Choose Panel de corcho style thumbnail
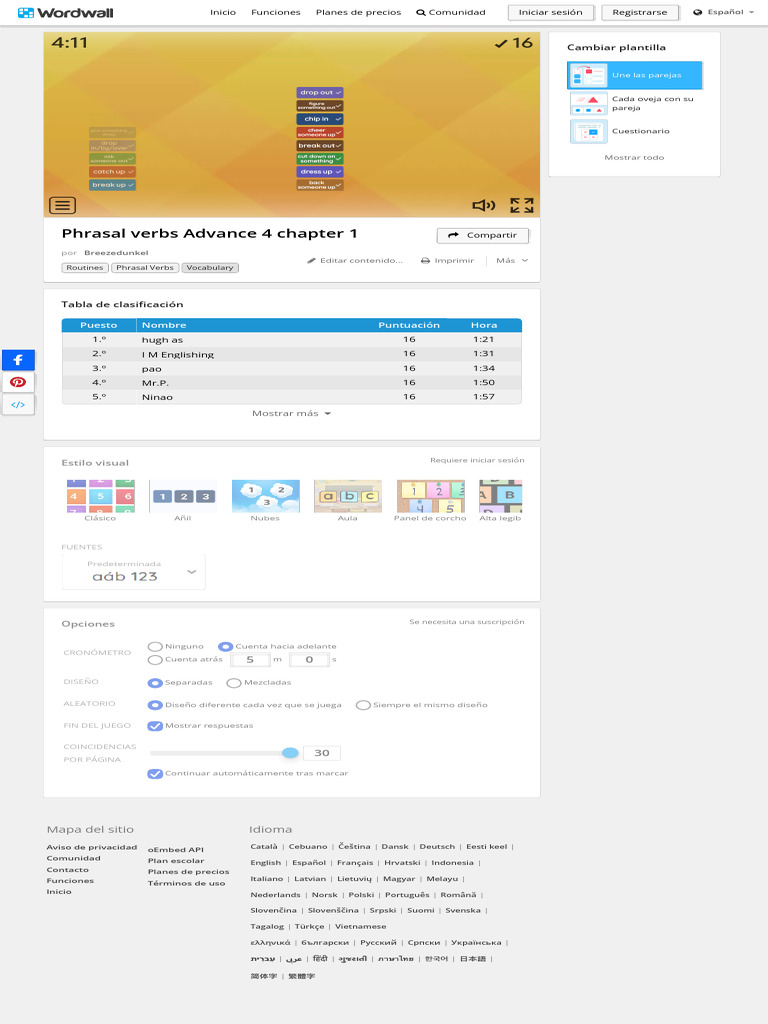The height and width of the screenshot is (1024, 768). [430, 496]
